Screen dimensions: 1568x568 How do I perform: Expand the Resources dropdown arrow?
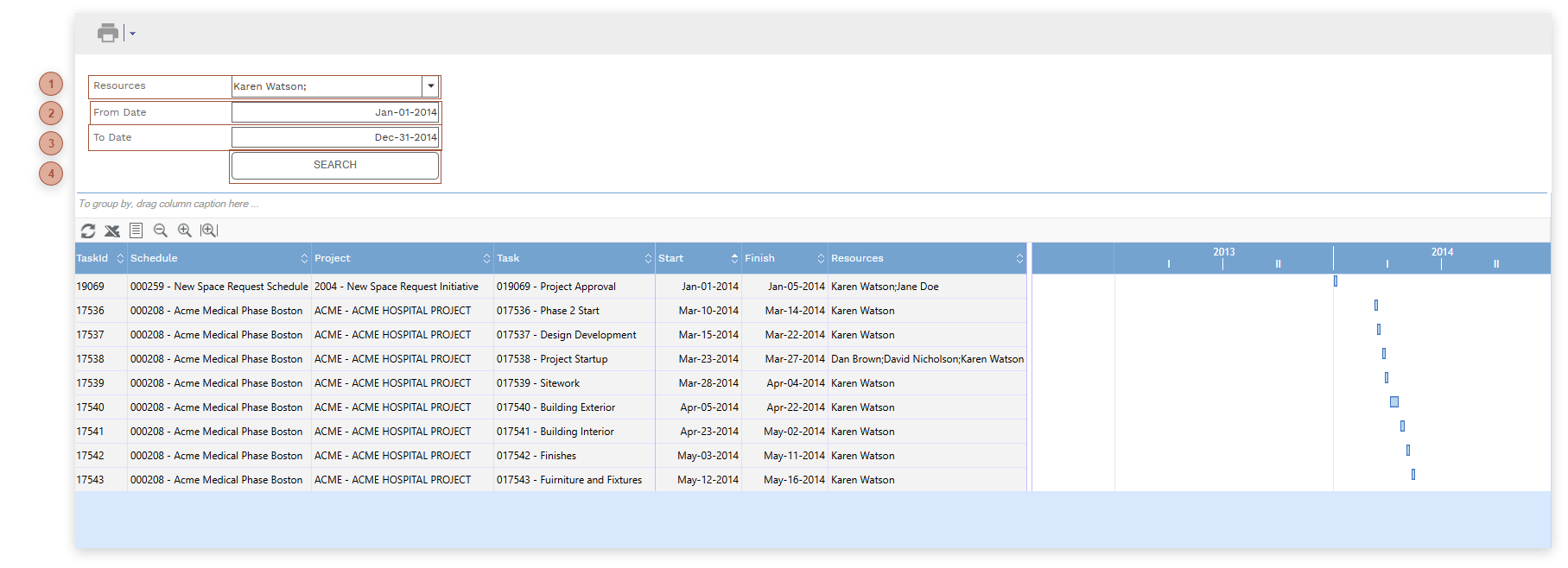(x=430, y=86)
